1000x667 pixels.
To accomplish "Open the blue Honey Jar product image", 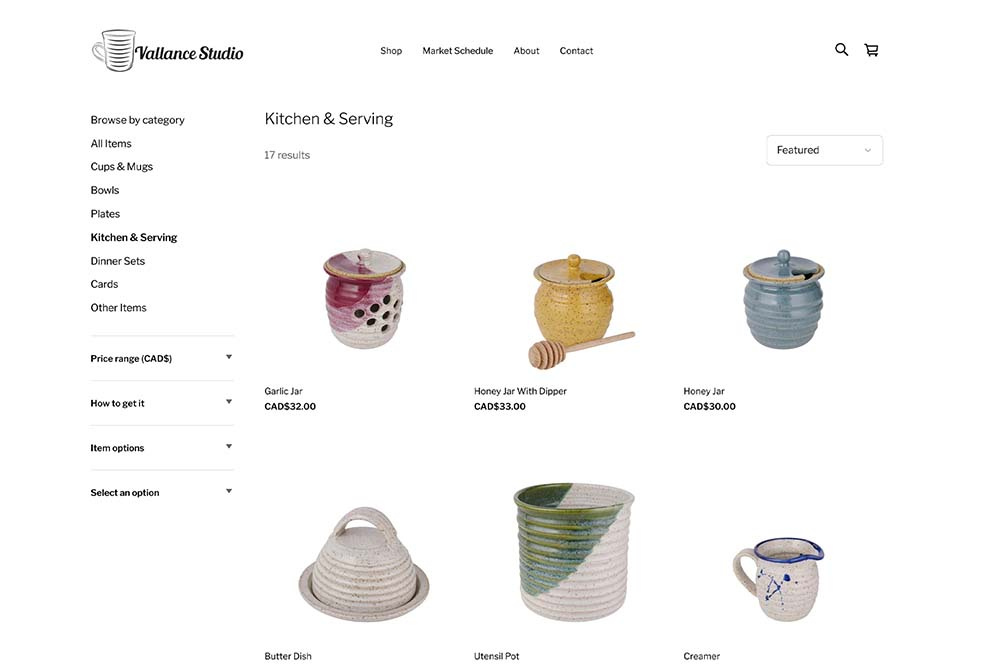I will pyautogui.click(x=783, y=299).
